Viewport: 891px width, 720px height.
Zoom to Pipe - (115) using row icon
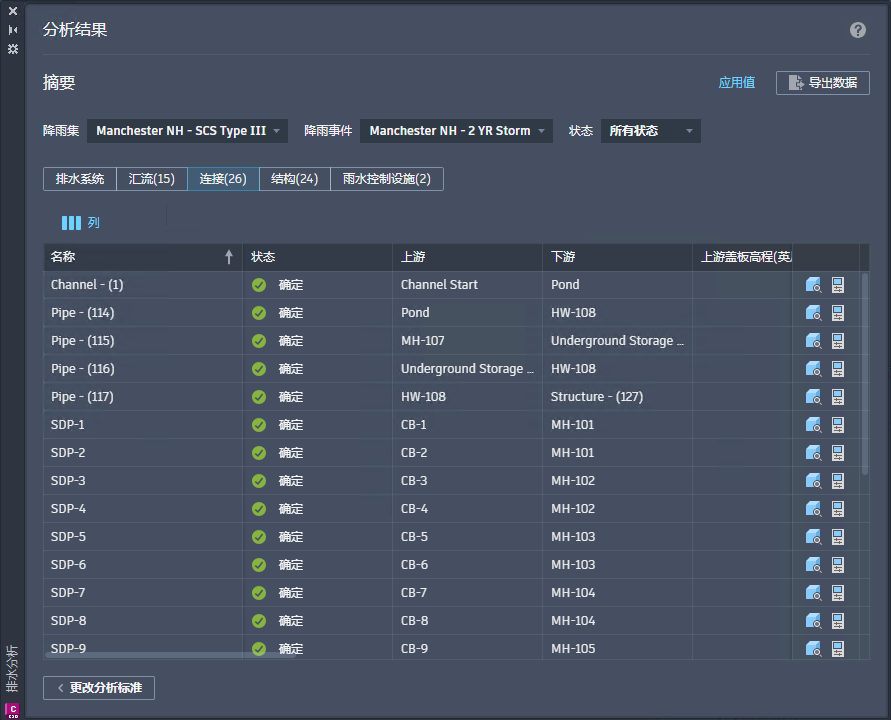813,340
